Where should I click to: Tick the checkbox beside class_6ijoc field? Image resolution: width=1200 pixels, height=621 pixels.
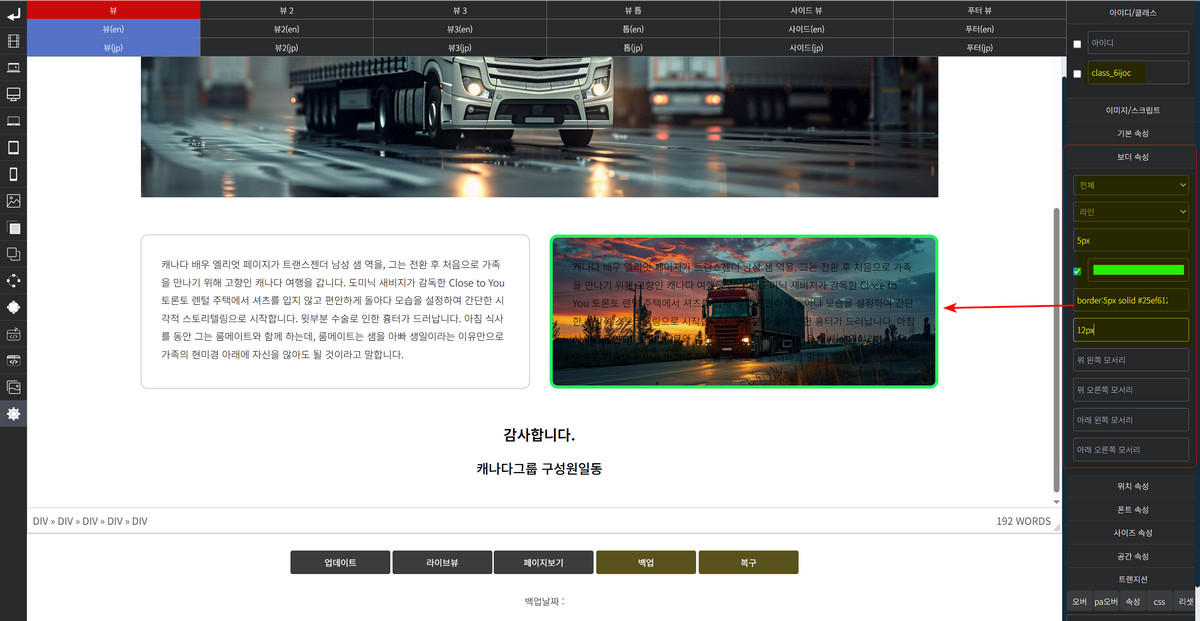[x=1077, y=73]
